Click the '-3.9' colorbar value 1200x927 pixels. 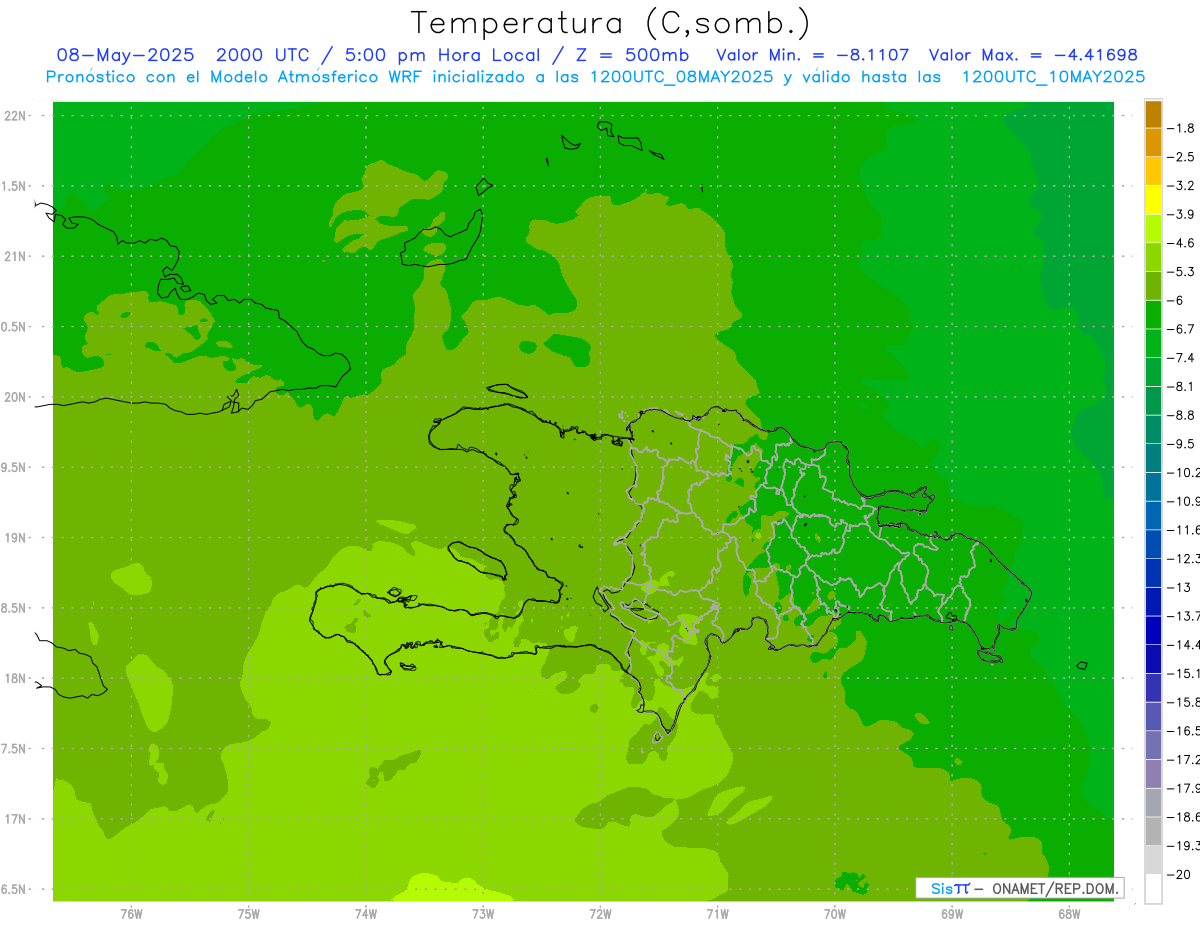[1182, 214]
